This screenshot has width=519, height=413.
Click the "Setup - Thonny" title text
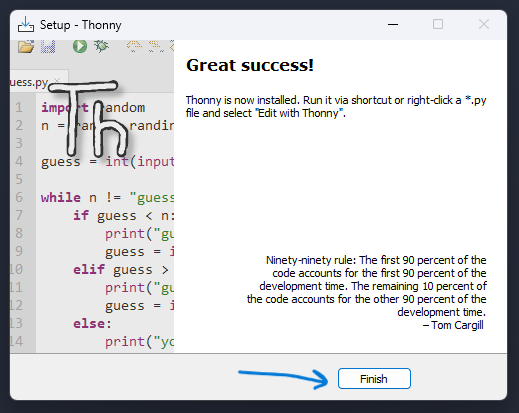tap(81, 25)
